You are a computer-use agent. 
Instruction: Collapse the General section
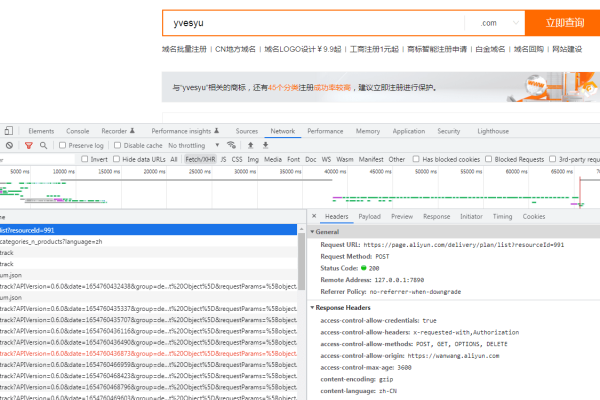click(x=312, y=232)
